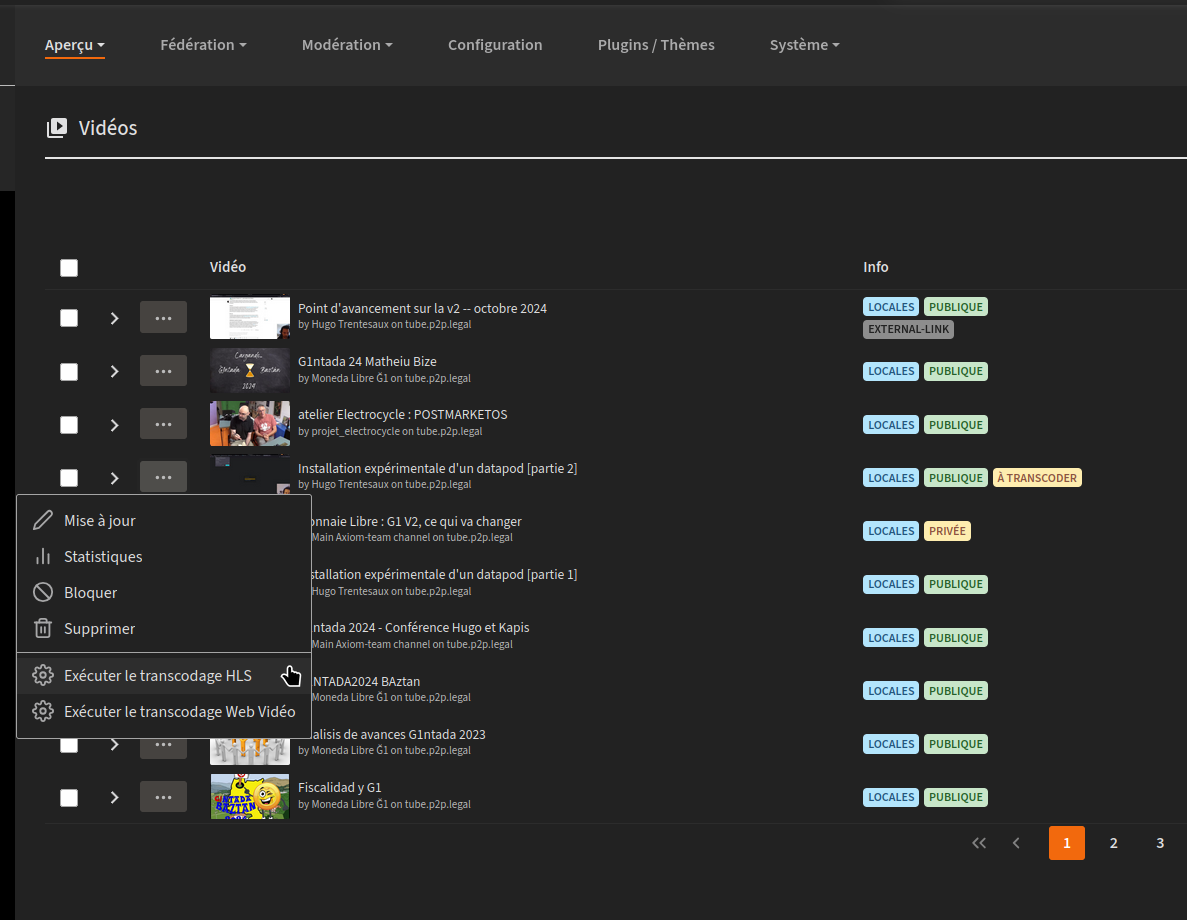The image size is (1187, 920).
Task: Click the À TRANSCODER badge
Action: (1036, 478)
